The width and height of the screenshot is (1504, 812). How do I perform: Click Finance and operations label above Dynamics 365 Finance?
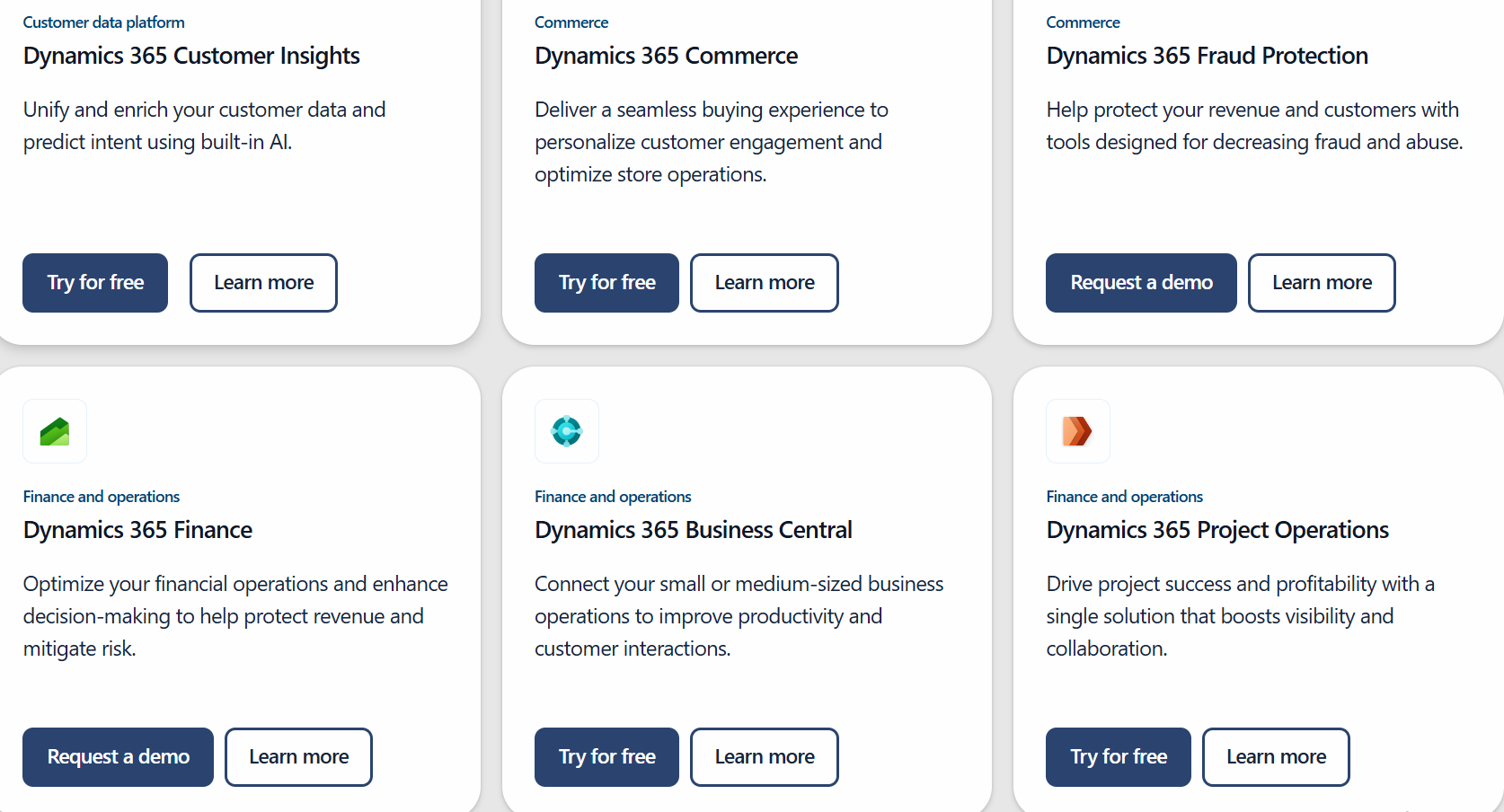coord(102,497)
